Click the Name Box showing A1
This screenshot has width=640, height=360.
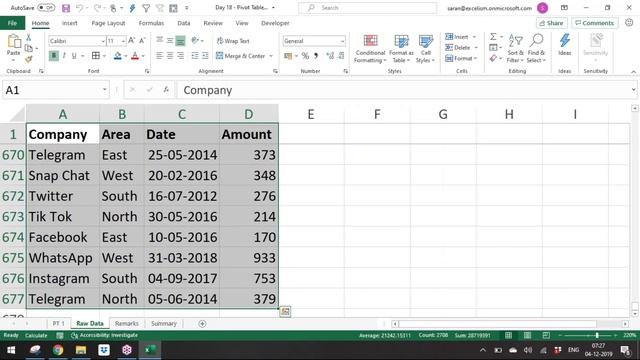56,90
